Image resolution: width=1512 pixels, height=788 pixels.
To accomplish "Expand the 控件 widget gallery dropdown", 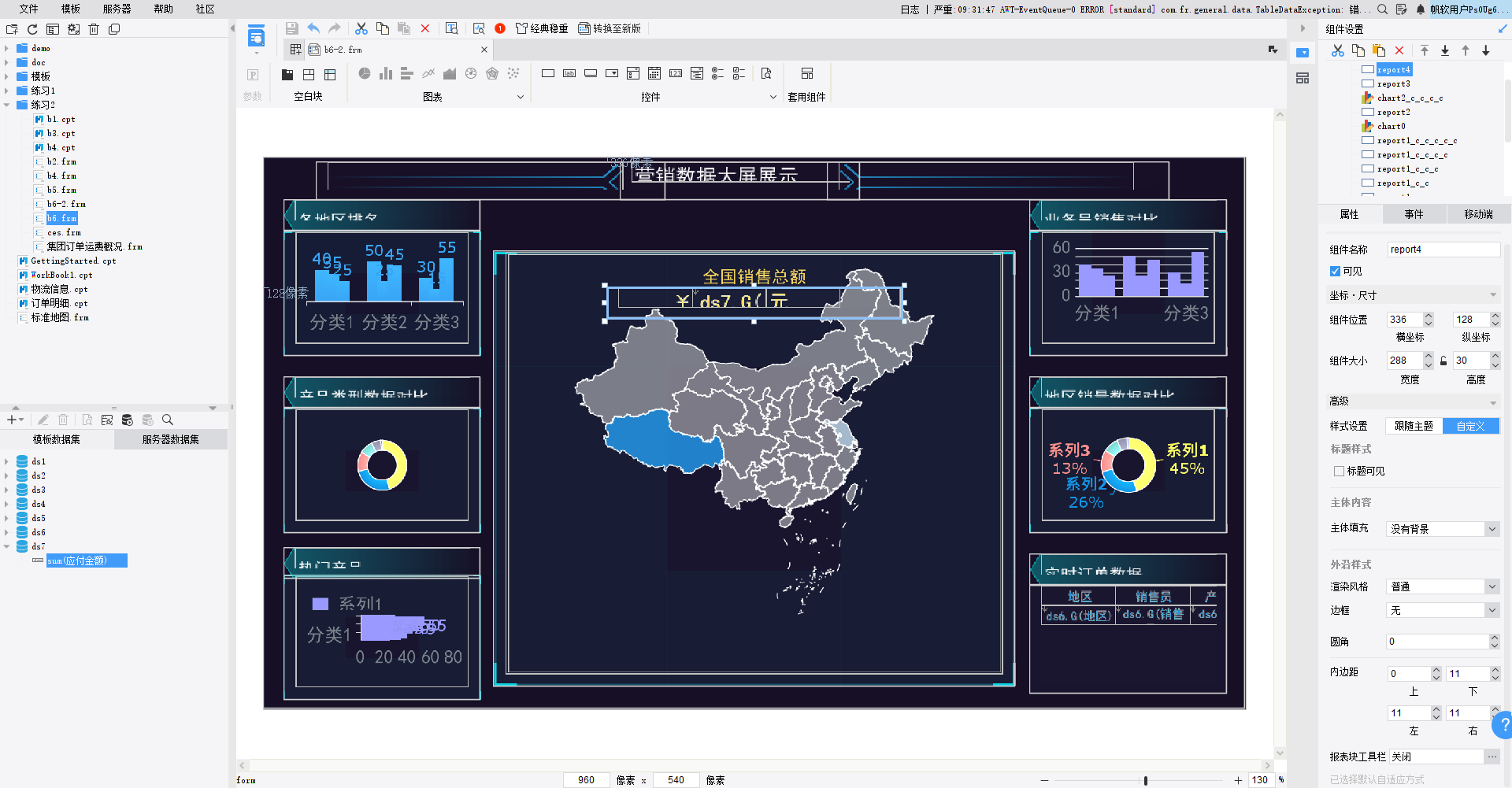I will pos(773,97).
